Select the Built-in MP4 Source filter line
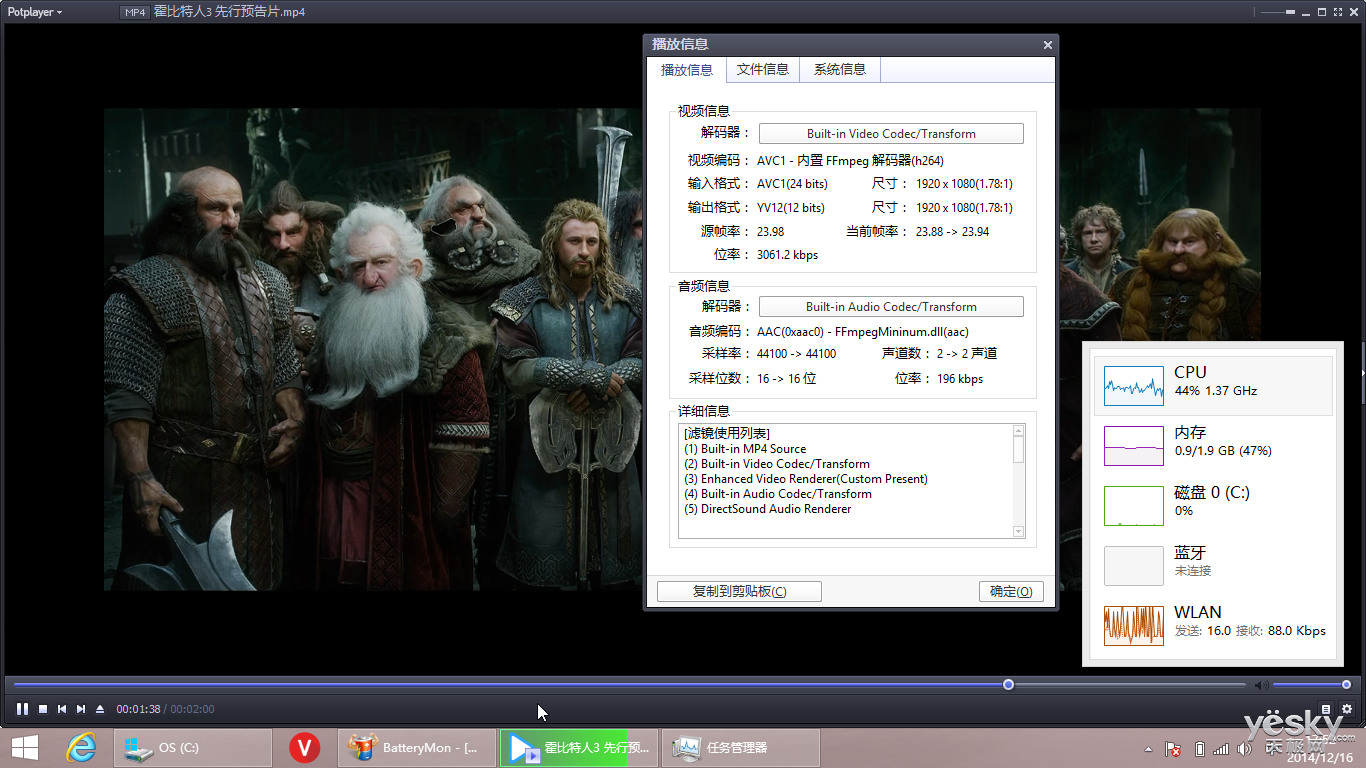 point(745,449)
